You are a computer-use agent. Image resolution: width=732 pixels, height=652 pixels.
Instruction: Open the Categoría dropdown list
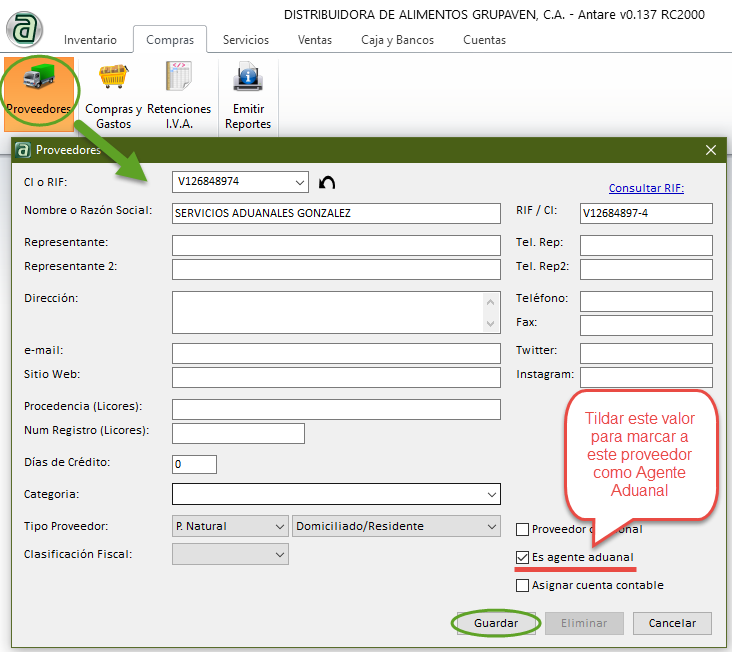pyautogui.click(x=491, y=494)
